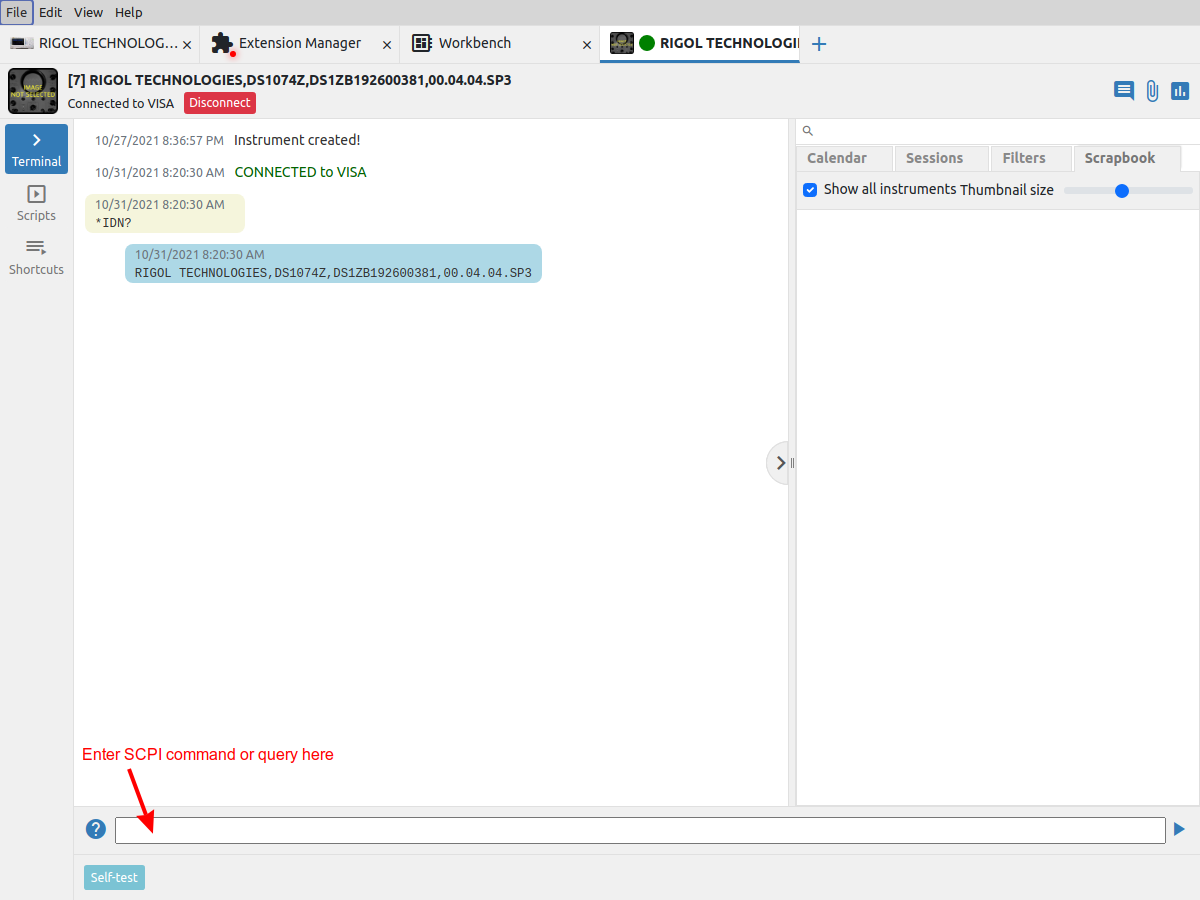Click the Self-test button
The width and height of the screenshot is (1200, 900).
pos(115,878)
